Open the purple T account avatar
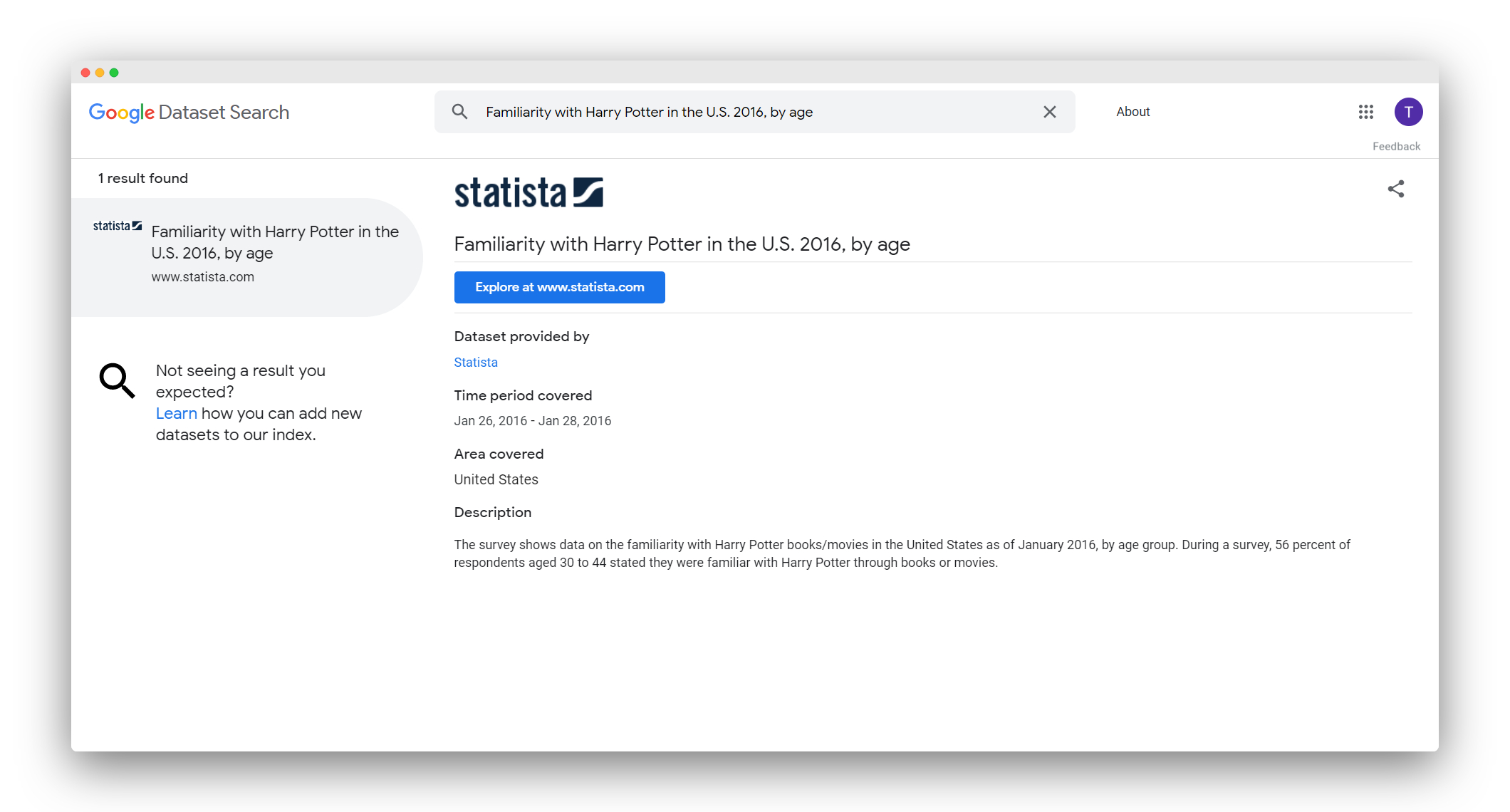This screenshot has width=1510, height=812. (1408, 112)
